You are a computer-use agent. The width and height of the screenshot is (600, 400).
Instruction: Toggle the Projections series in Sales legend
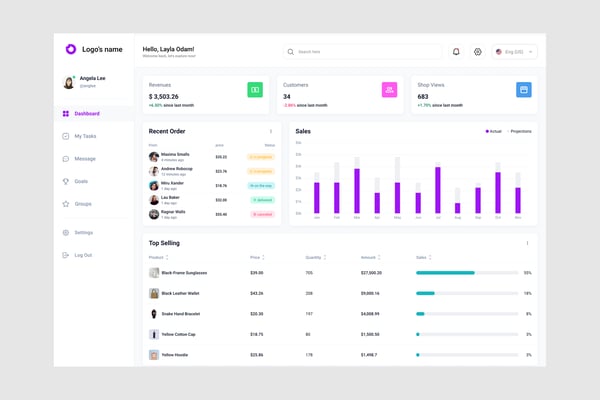[519, 131]
